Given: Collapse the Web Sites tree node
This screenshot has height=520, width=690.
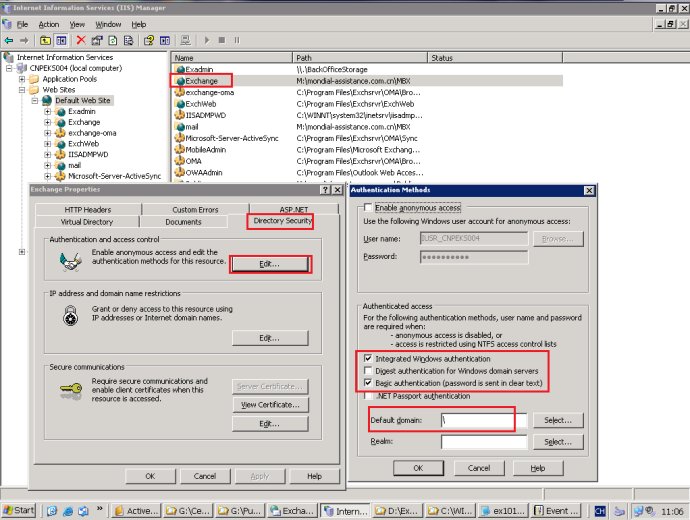Looking at the screenshot, I should point(22,90).
